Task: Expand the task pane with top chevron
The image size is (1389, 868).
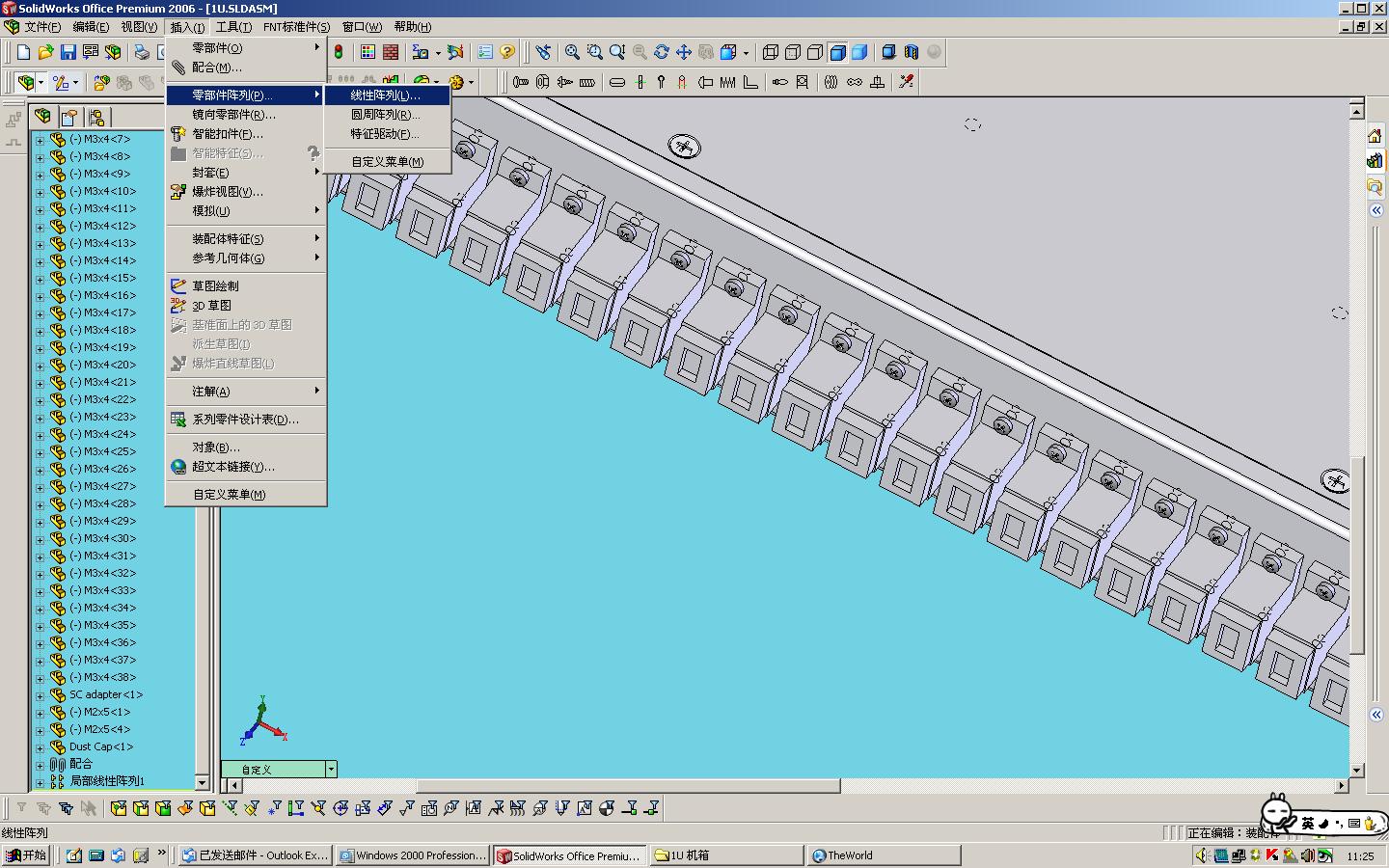Action: pos(1376,210)
